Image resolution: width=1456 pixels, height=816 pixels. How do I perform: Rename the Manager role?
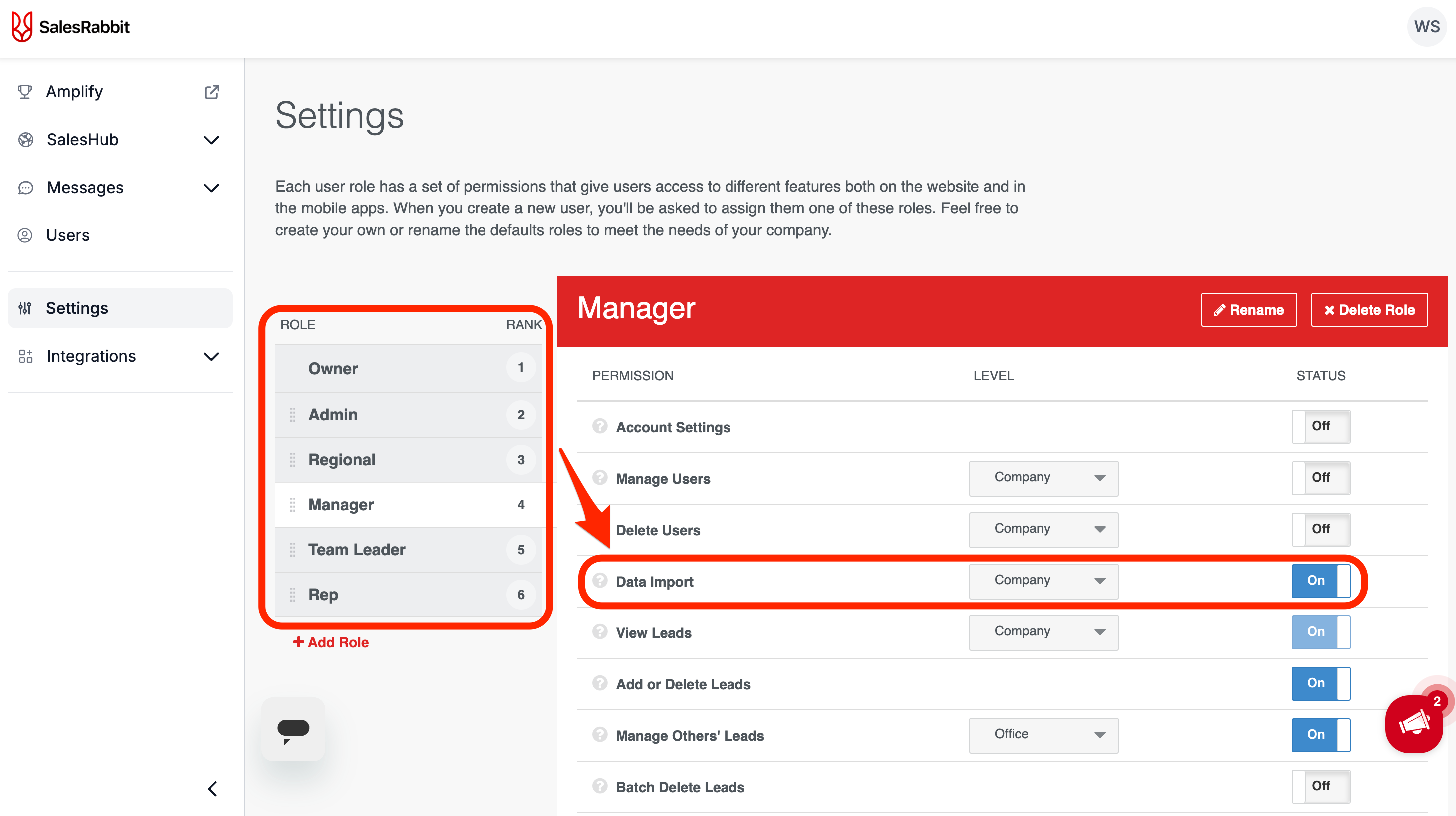pos(1248,310)
